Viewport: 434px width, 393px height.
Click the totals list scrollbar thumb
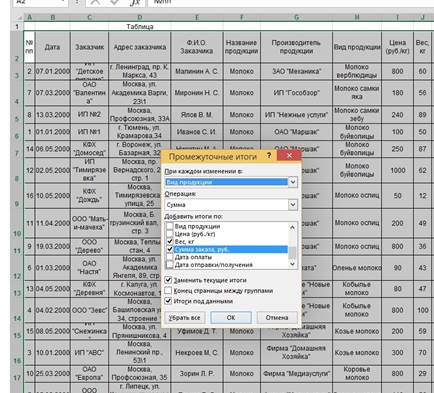292,253
